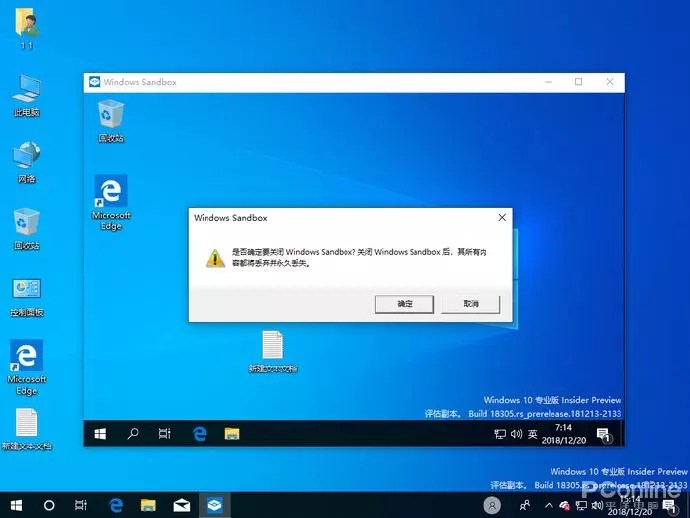Open the sandbox Recycle Bin icon
Image resolution: width=690 pixels, height=518 pixels.
point(111,121)
